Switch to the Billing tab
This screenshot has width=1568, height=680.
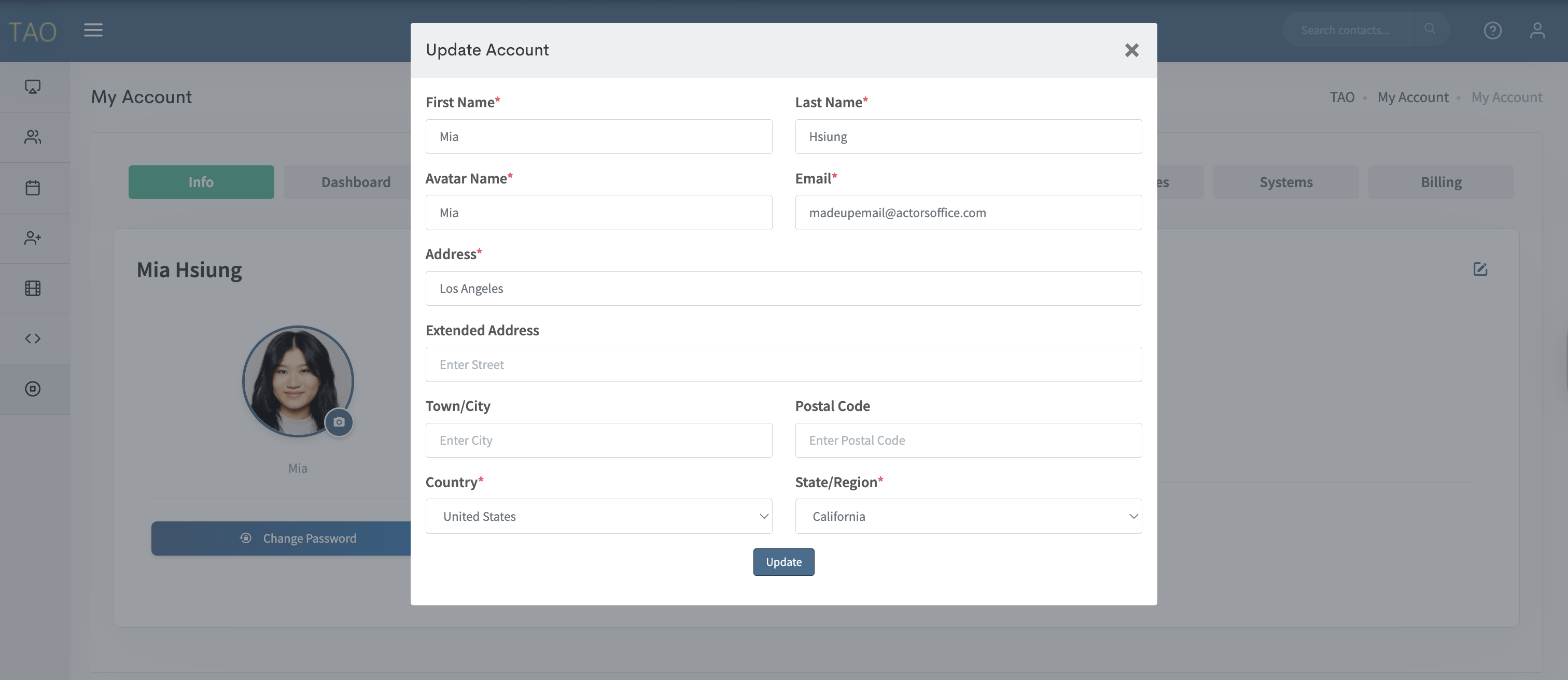(x=1440, y=182)
